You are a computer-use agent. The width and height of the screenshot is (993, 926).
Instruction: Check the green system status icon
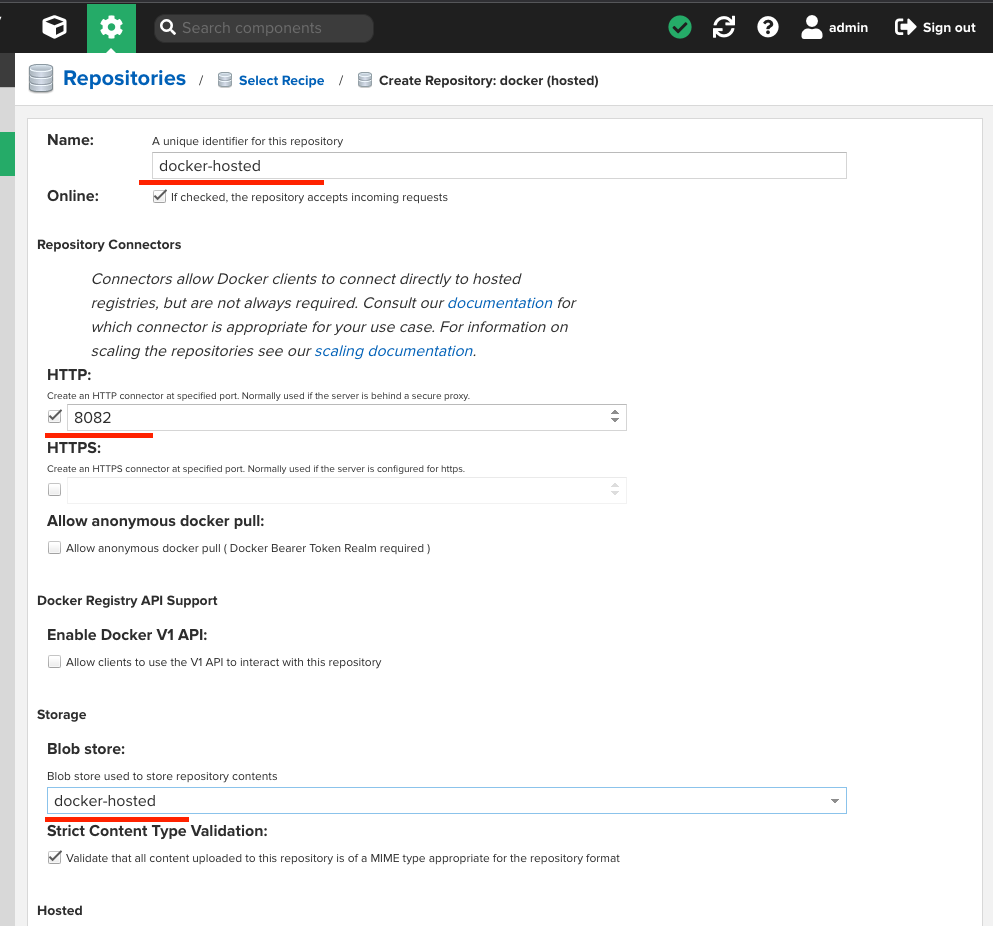[x=680, y=28]
